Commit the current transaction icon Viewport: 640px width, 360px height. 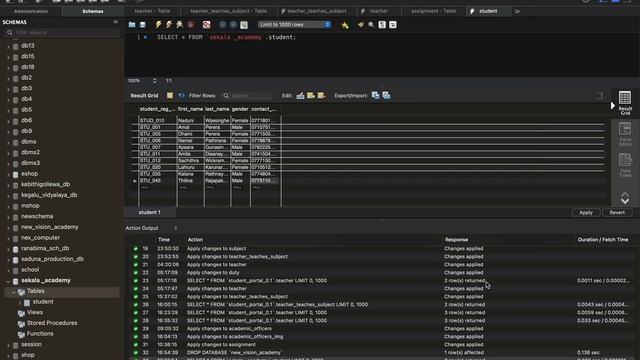pyautogui.click(x=222, y=24)
